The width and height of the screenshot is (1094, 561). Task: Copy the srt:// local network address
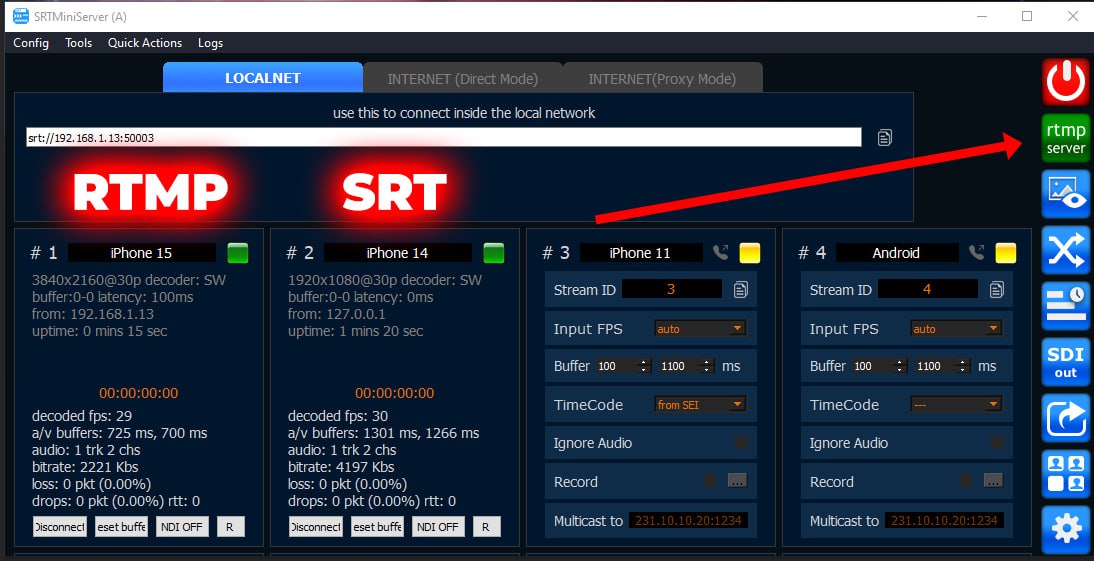click(885, 137)
